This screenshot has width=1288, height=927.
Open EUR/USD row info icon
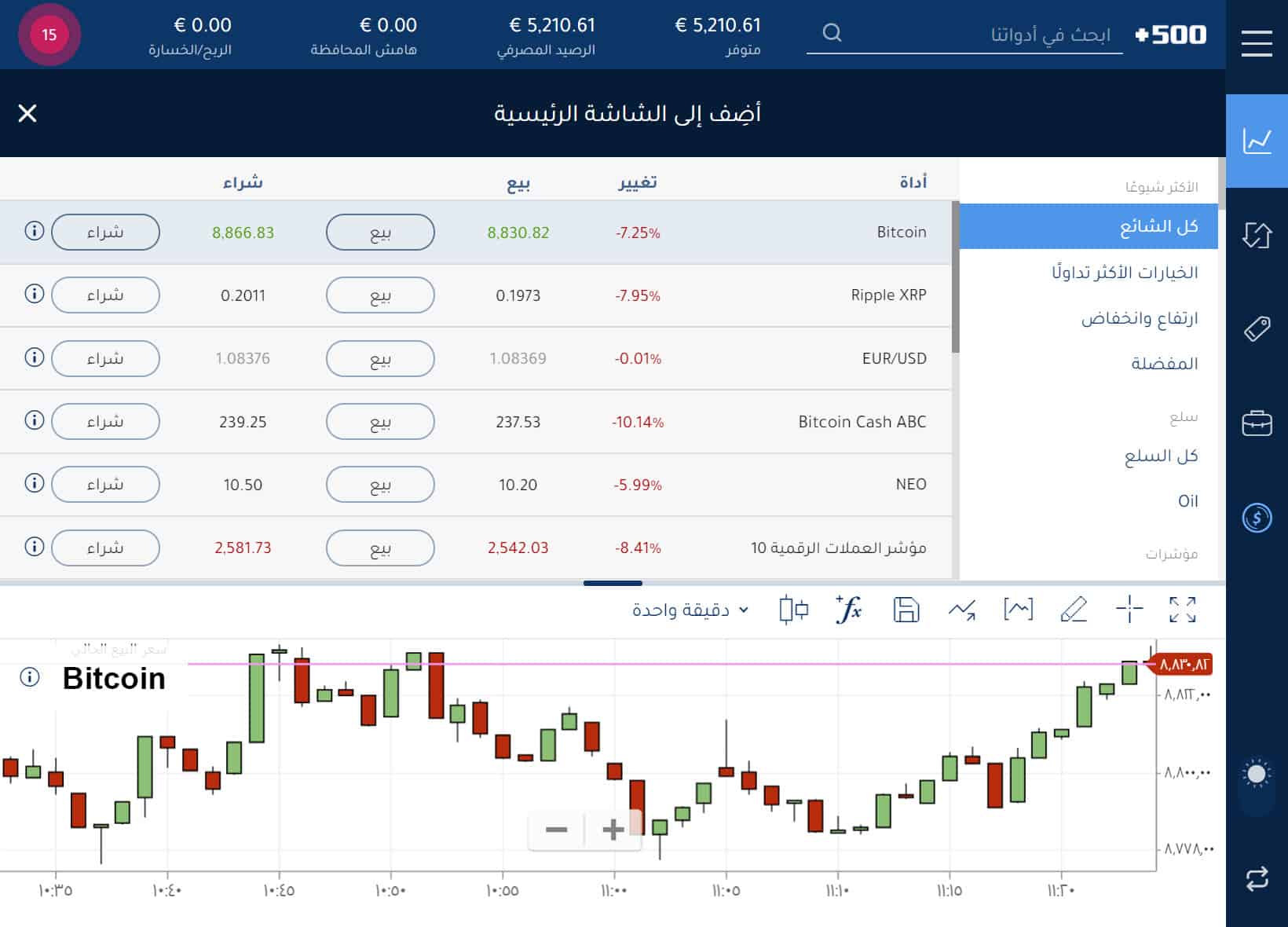[x=34, y=357]
